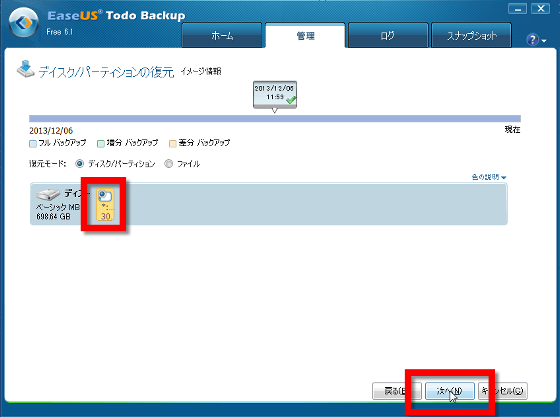The width and height of the screenshot is (560, 417).
Task: Click the EaseUS logo icon
Action: coord(24,23)
